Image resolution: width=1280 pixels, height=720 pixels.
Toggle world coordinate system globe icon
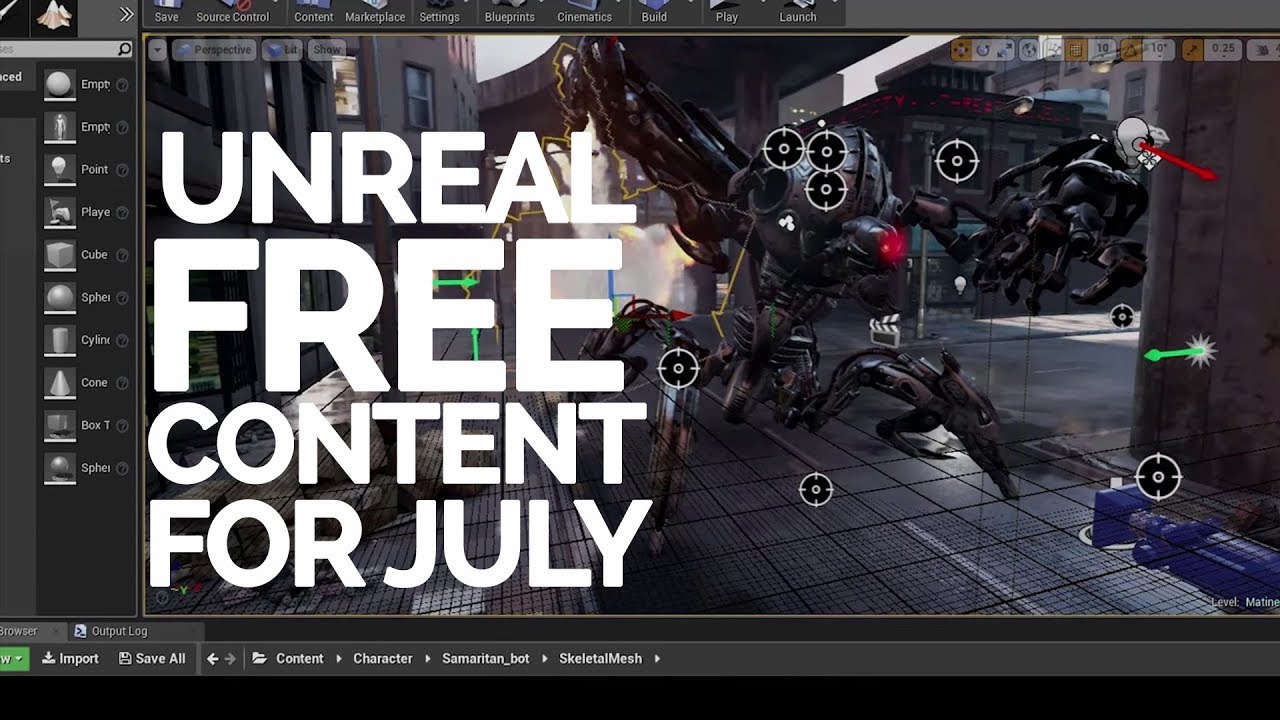pos(1031,49)
